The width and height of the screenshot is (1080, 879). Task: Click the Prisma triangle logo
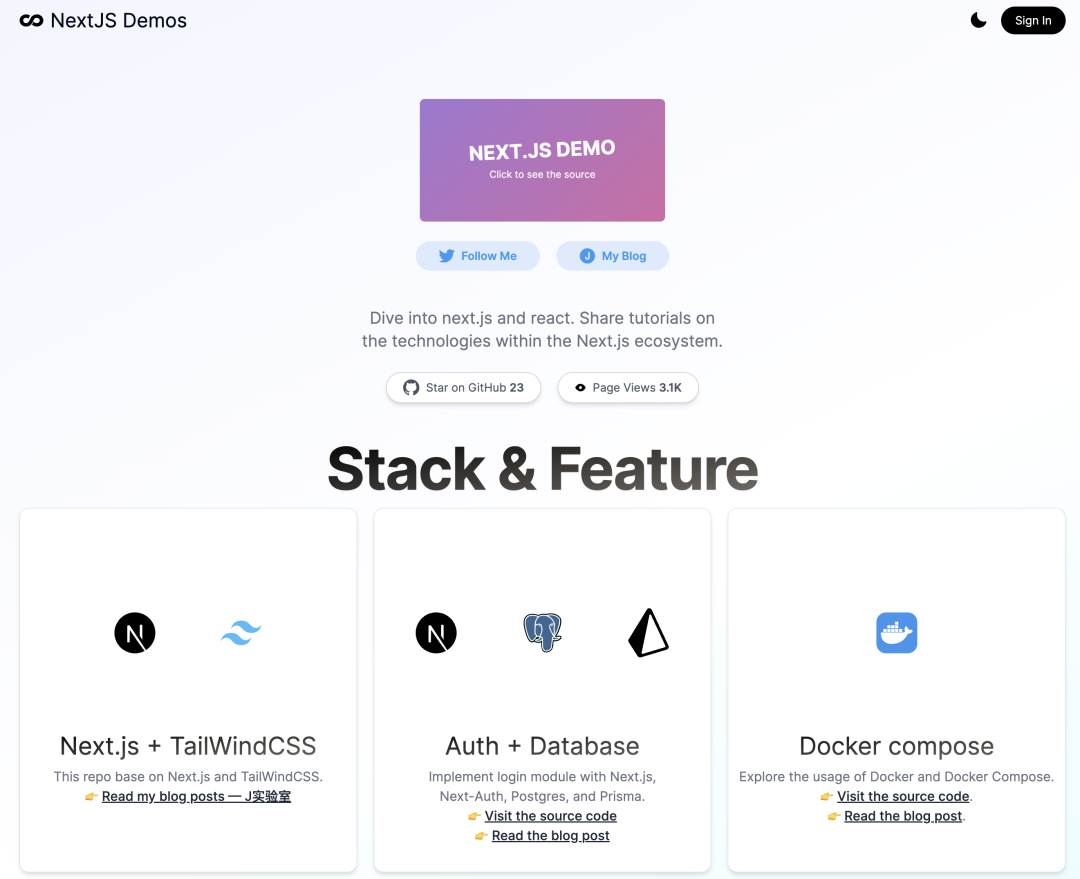coord(648,632)
